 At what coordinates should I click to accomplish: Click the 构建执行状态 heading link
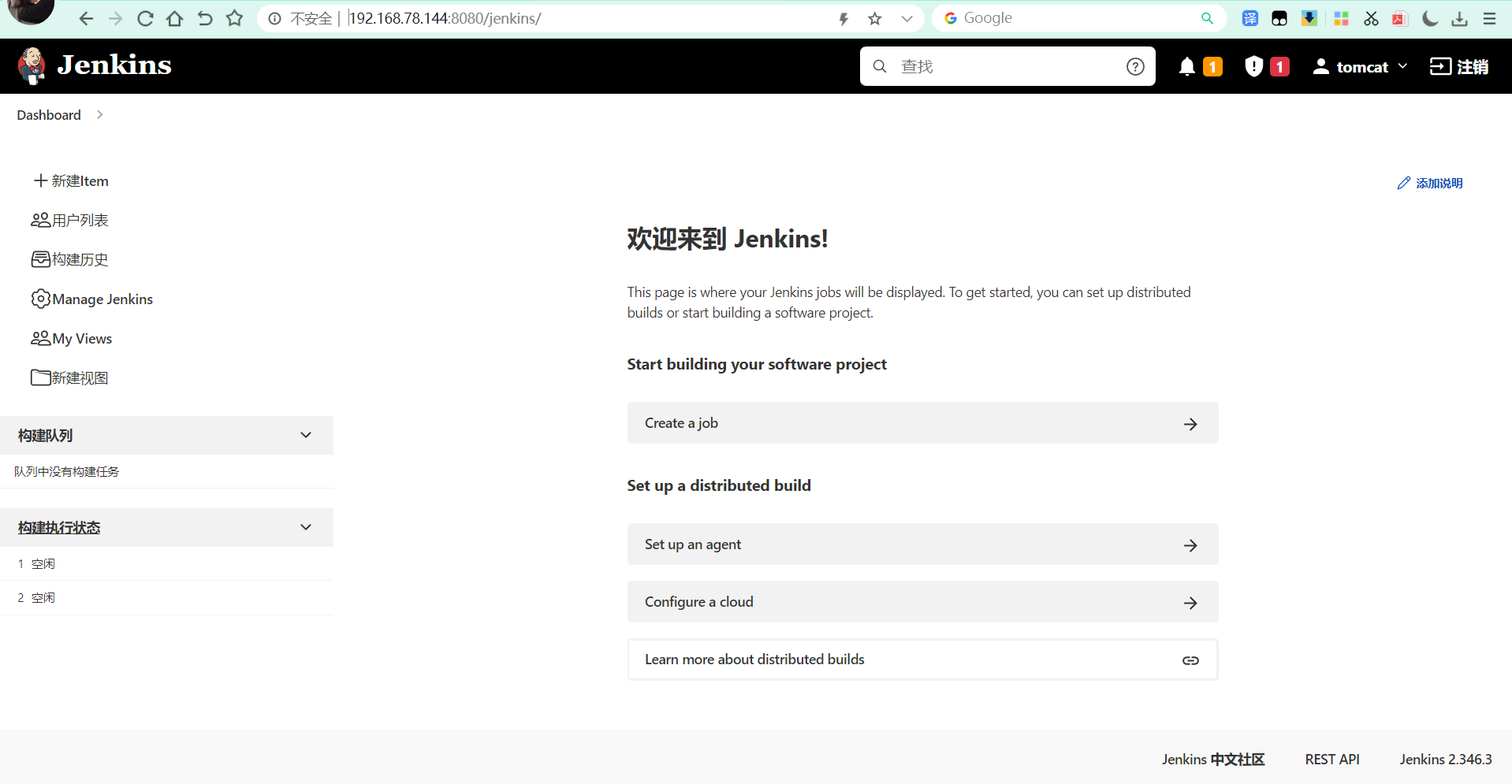tap(59, 528)
